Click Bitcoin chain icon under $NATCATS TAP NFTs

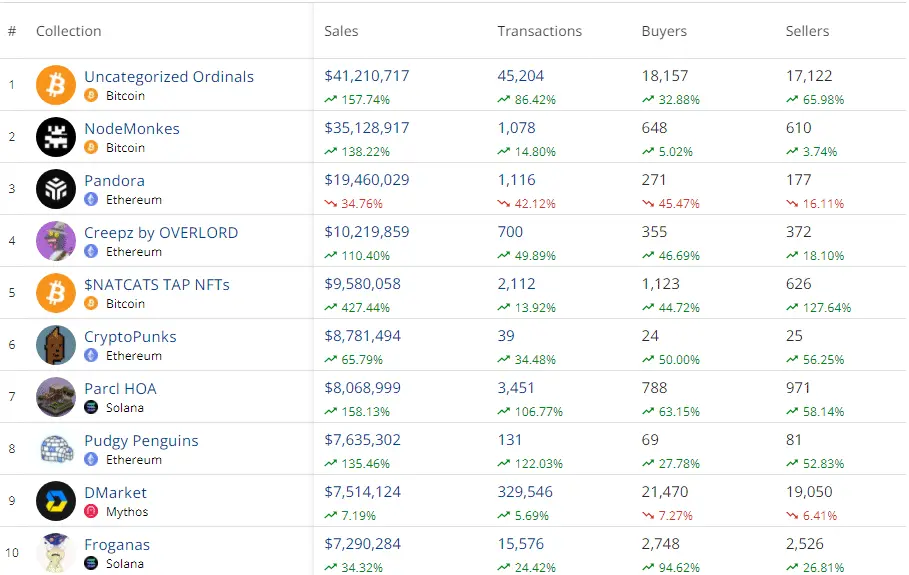[x=91, y=303]
